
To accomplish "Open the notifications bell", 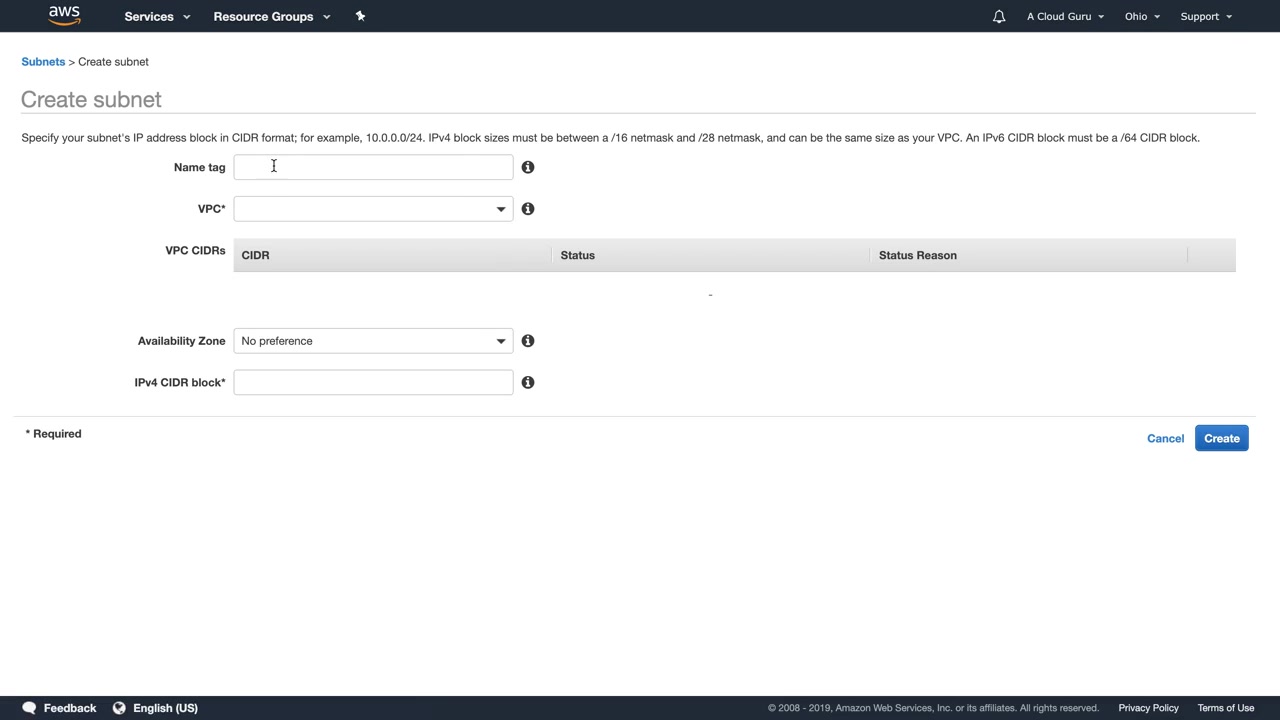I will pos(998,17).
